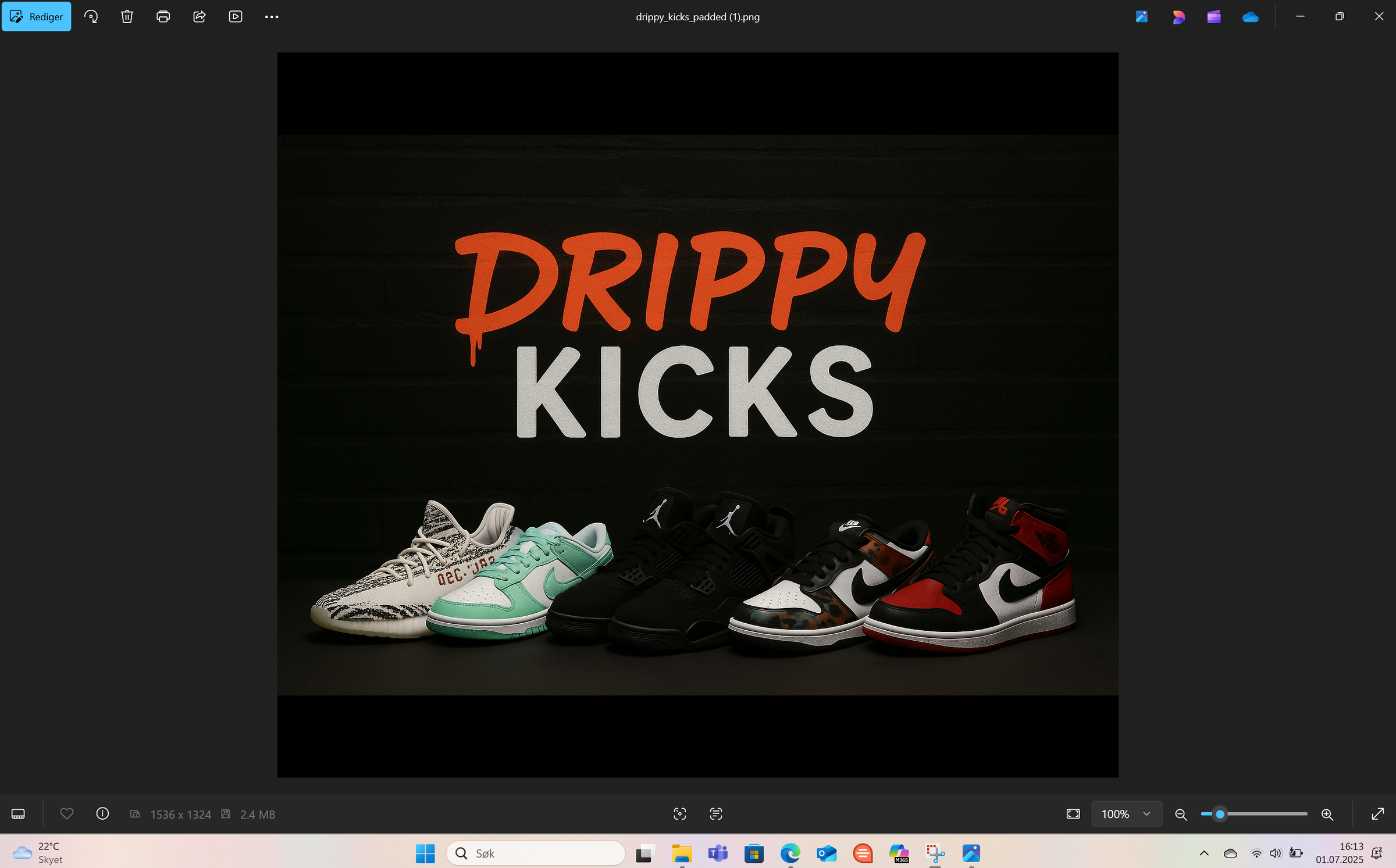
Task: Extract text from the image
Action: coord(715,814)
